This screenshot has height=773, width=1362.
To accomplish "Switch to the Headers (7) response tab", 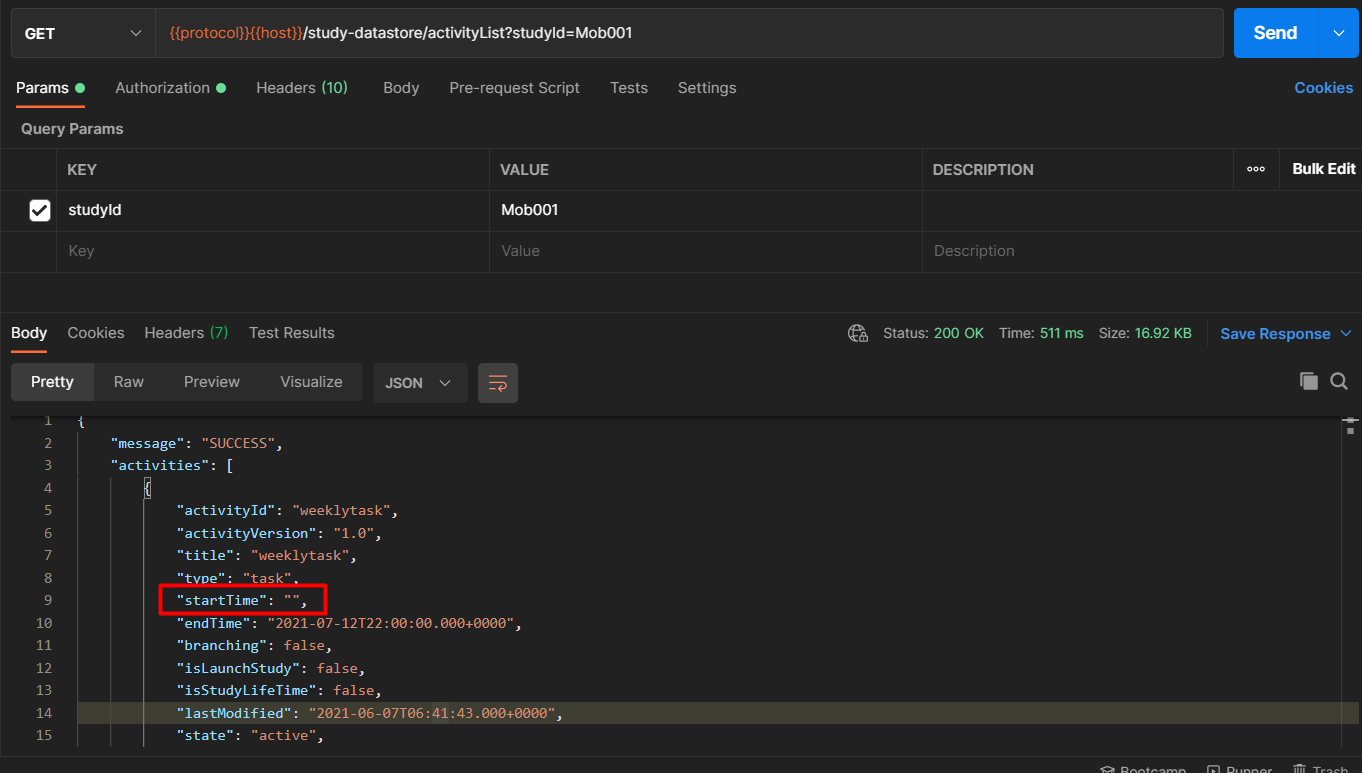I will click(x=185, y=332).
